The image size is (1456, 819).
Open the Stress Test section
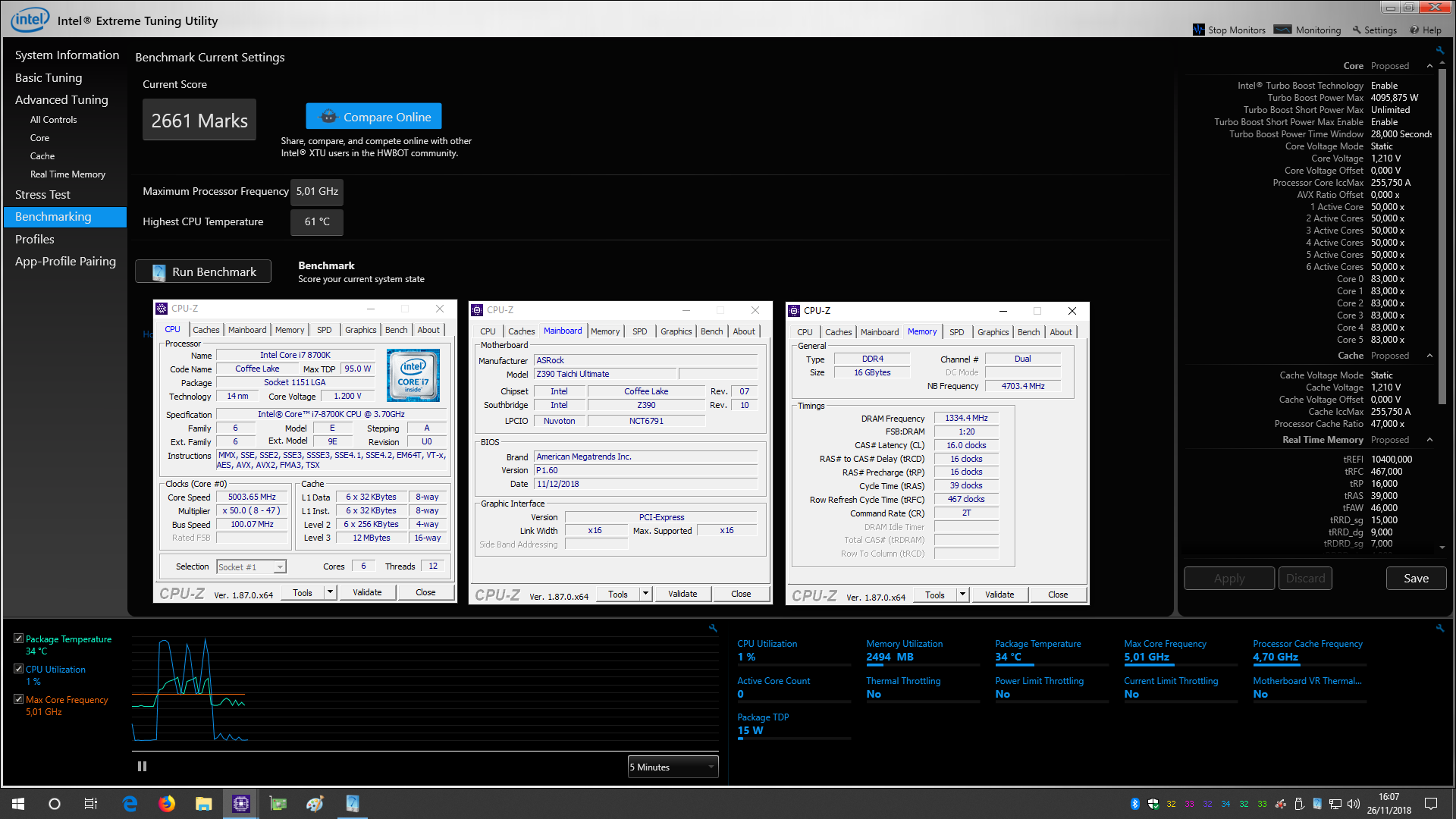pyautogui.click(x=42, y=194)
